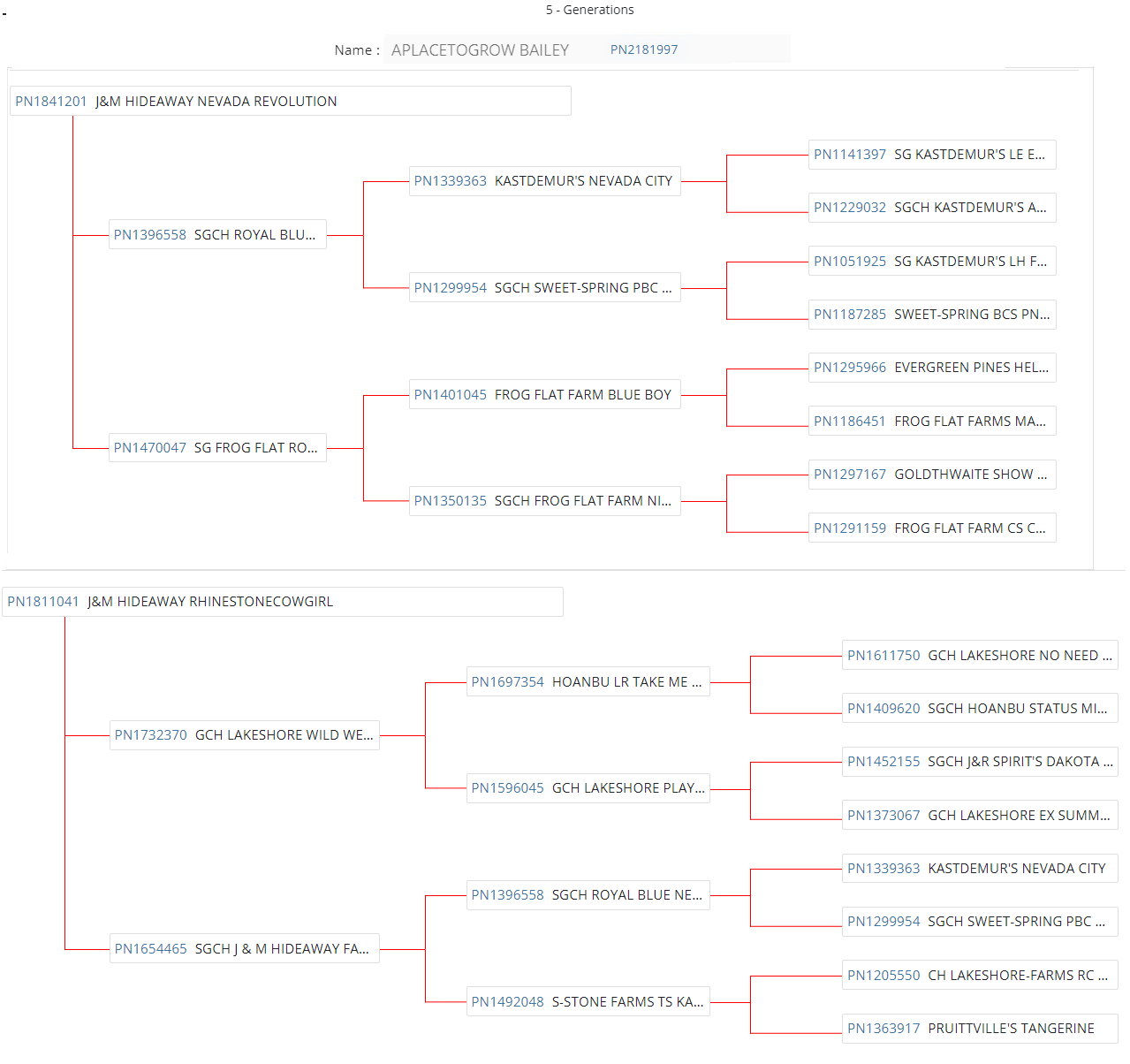
Task: Click PN1299954 SGCH SWEET-SPRING PBC in sire tree
Action: (543, 288)
